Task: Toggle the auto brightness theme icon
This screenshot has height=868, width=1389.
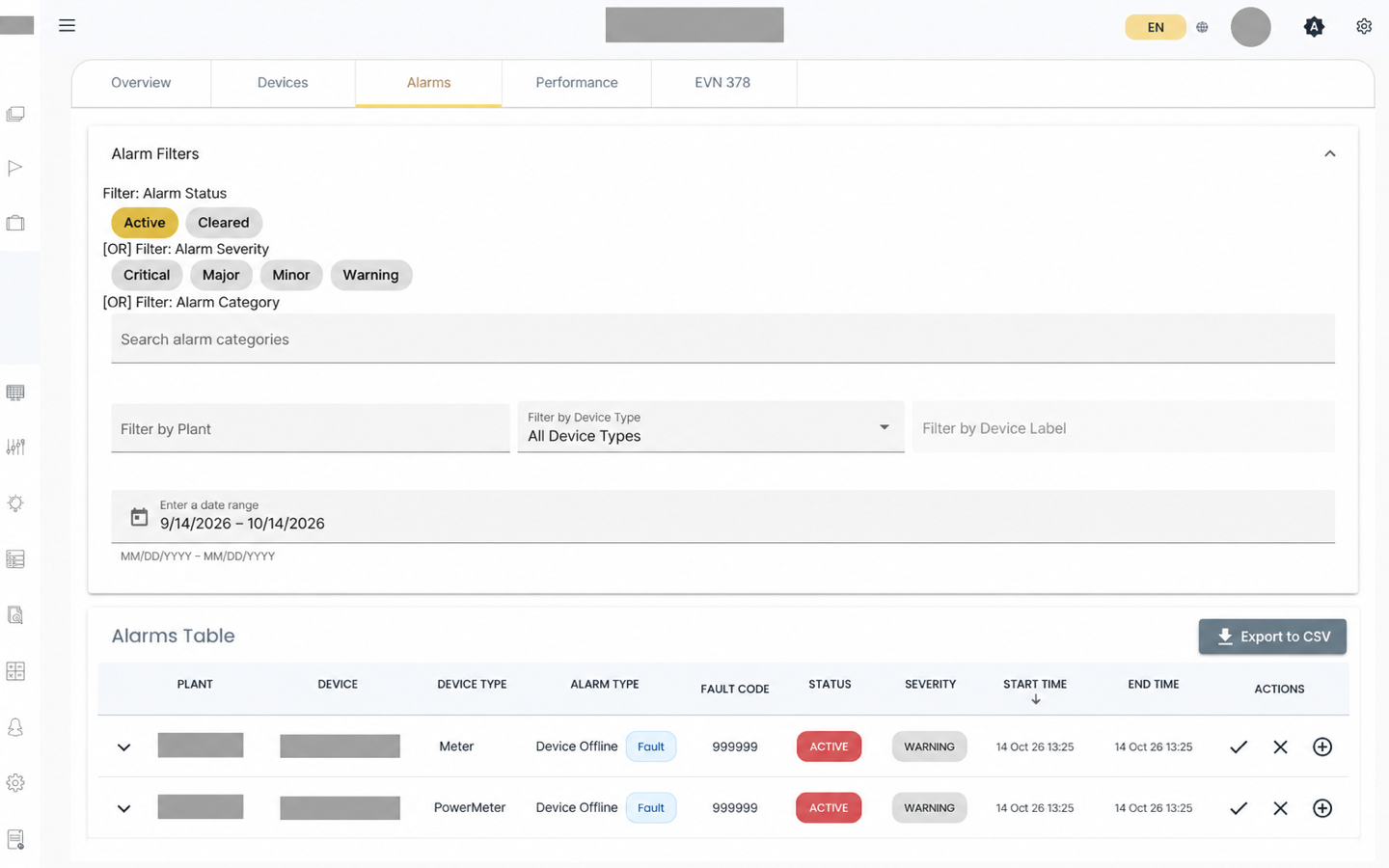Action: pos(1314,27)
